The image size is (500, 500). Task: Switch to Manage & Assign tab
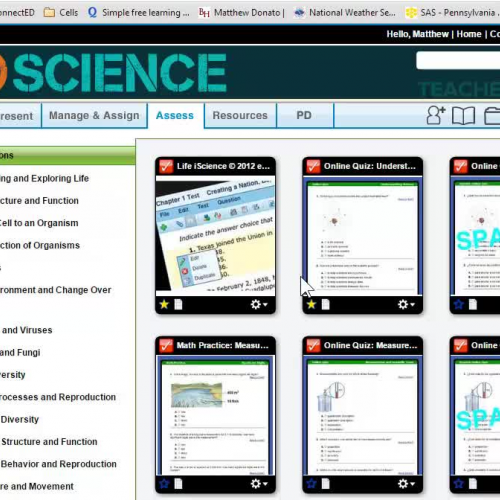click(x=94, y=115)
